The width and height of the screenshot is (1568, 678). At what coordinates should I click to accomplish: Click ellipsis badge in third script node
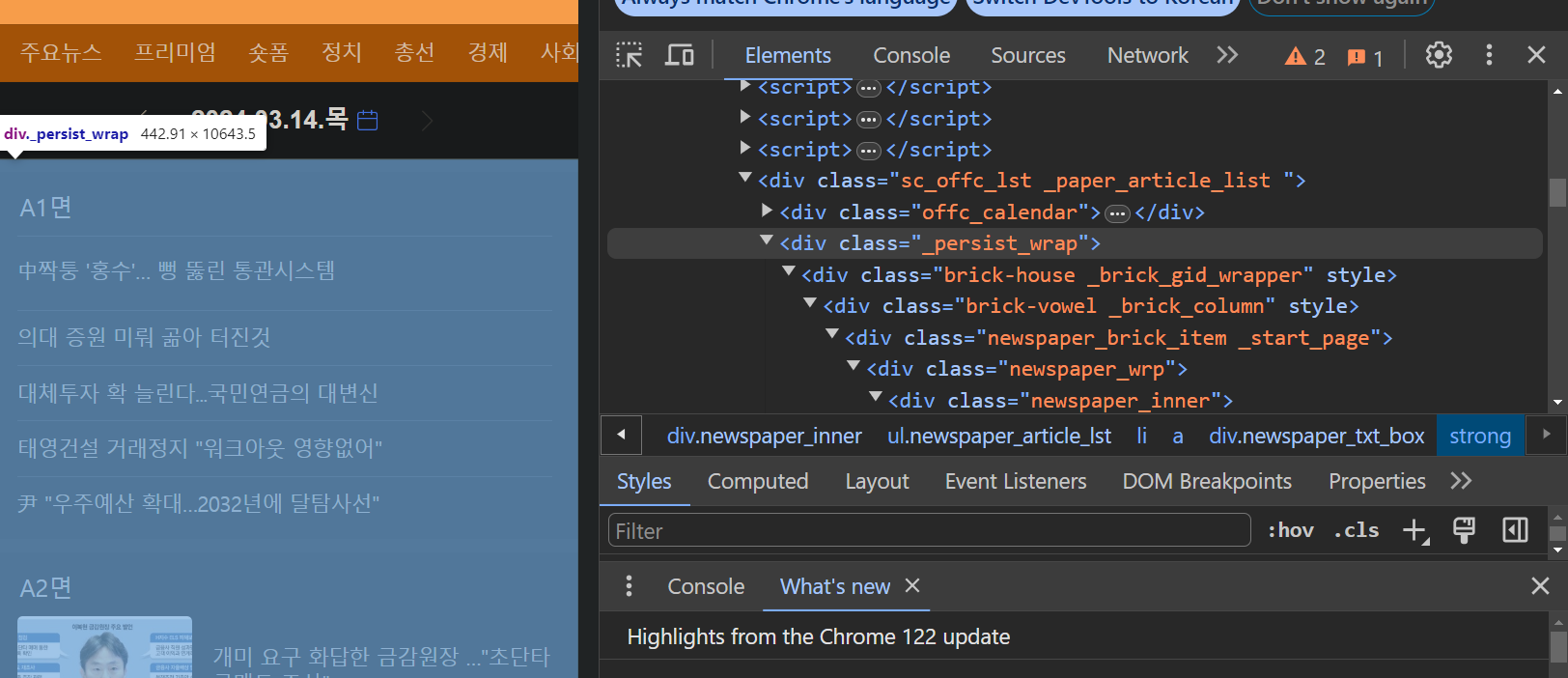pos(869,151)
